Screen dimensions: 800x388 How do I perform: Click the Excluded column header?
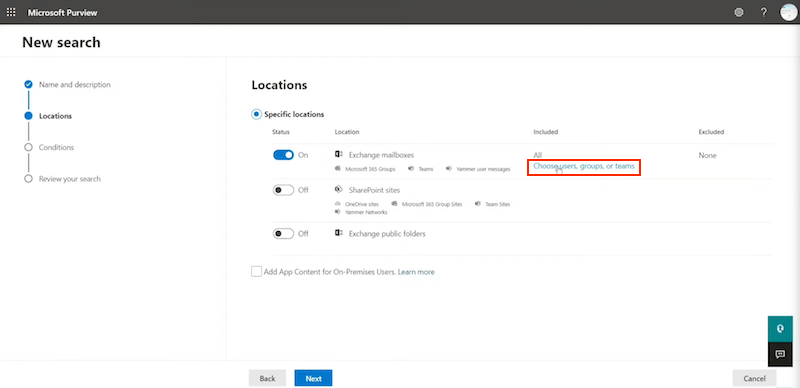711,132
